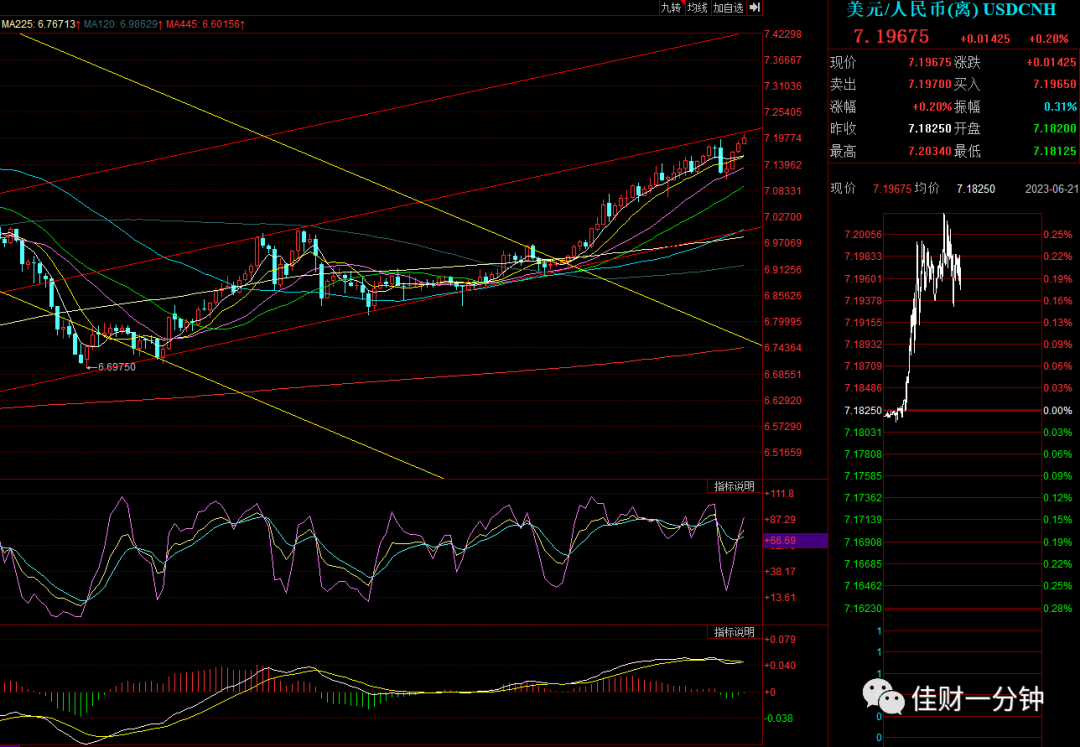Select the 美元/人民币 USDCNH title

coord(951,9)
